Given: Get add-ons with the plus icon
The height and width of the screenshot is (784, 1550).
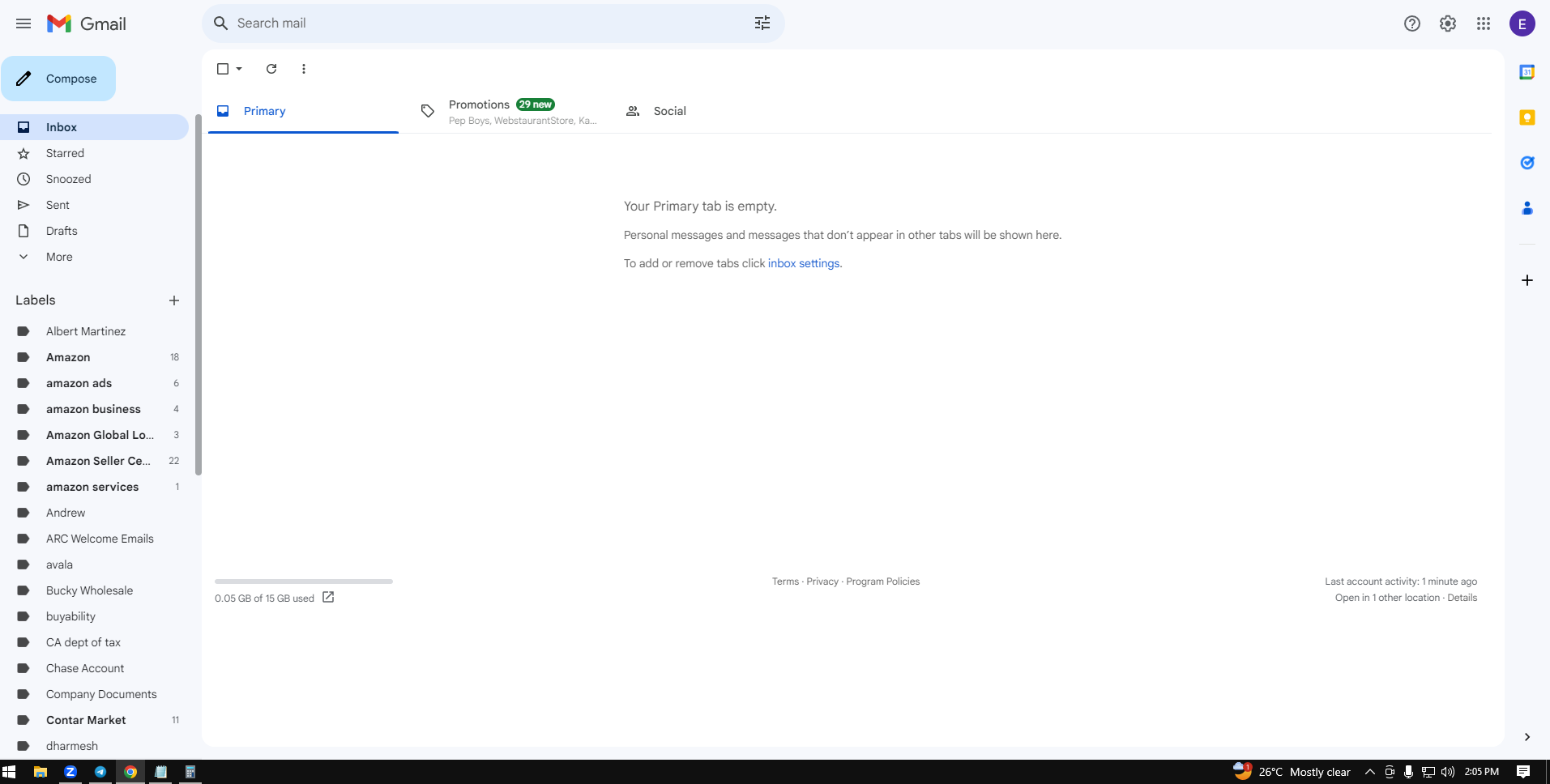Looking at the screenshot, I should coord(1527,280).
